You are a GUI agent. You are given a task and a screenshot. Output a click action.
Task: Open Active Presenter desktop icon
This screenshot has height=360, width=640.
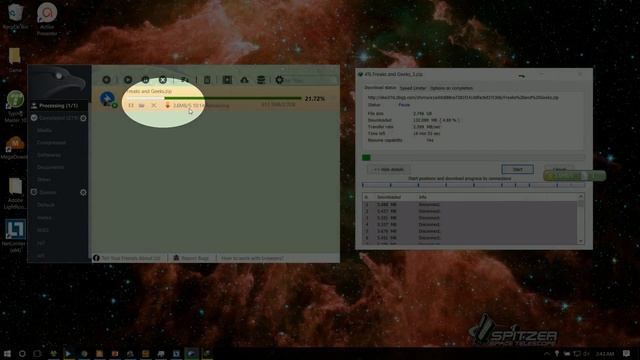[47, 19]
